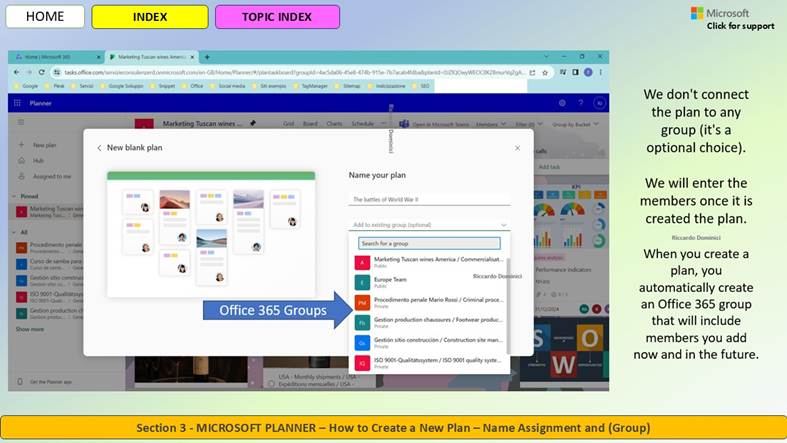The height and width of the screenshot is (443, 787).
Task: Switch to the Board view tab
Action: pos(310,123)
